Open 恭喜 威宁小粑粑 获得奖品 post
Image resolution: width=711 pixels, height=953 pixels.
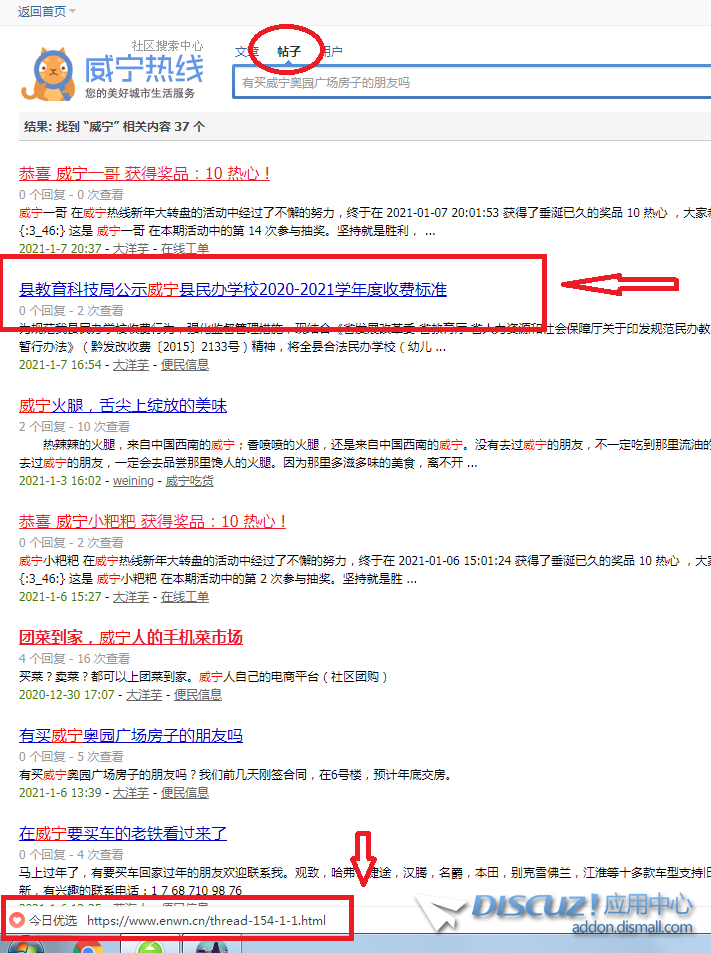pyautogui.click(x=153, y=521)
